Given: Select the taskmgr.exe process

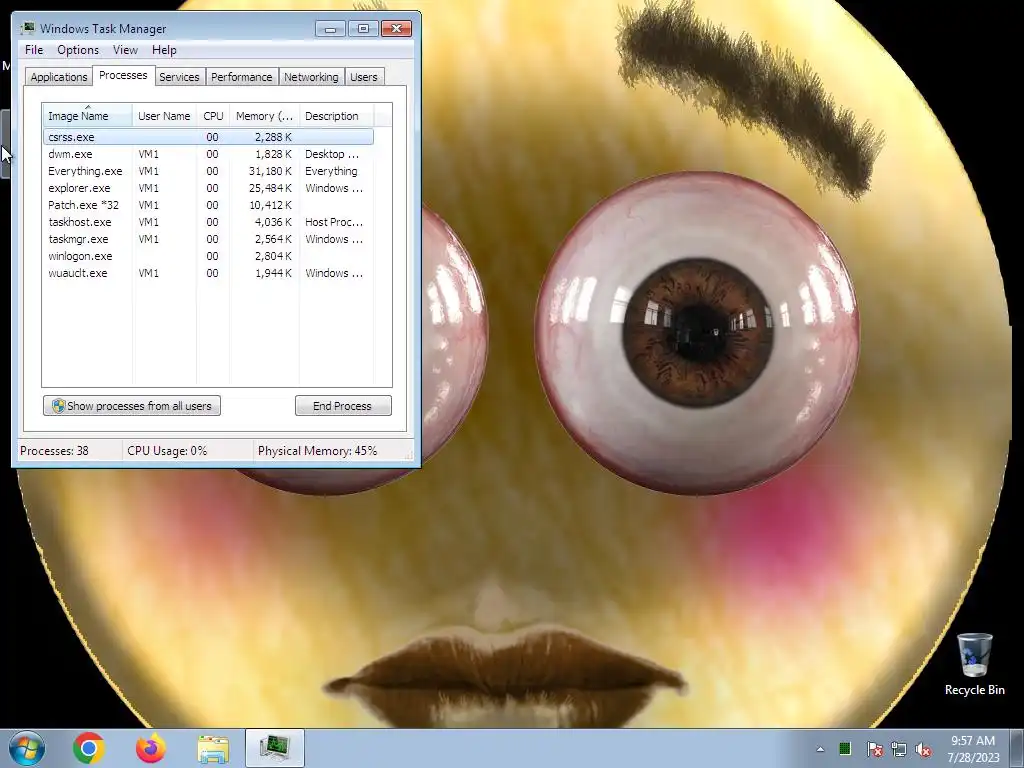Looking at the screenshot, I should click(x=208, y=239).
